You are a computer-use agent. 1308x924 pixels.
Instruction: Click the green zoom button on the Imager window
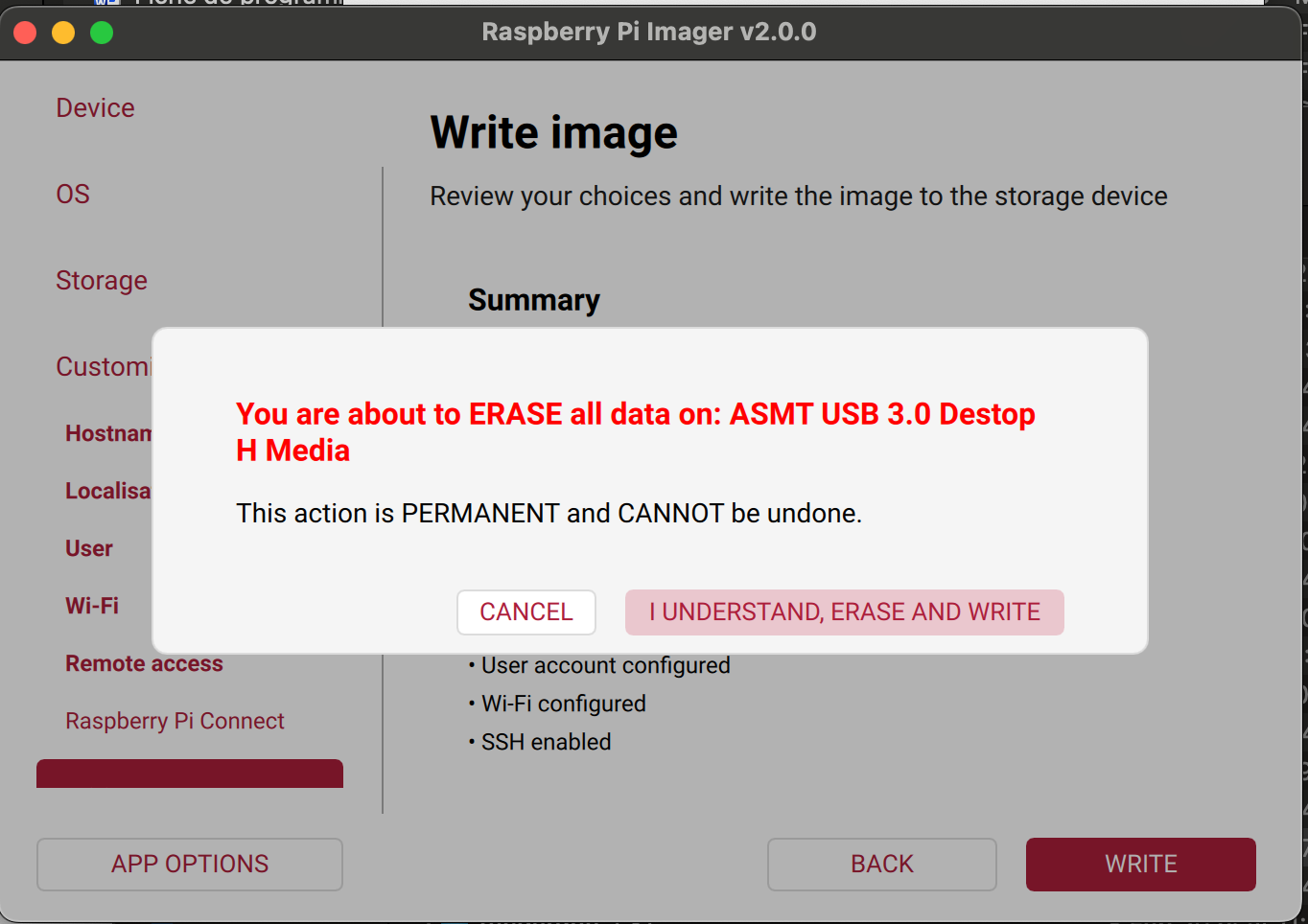[101, 32]
